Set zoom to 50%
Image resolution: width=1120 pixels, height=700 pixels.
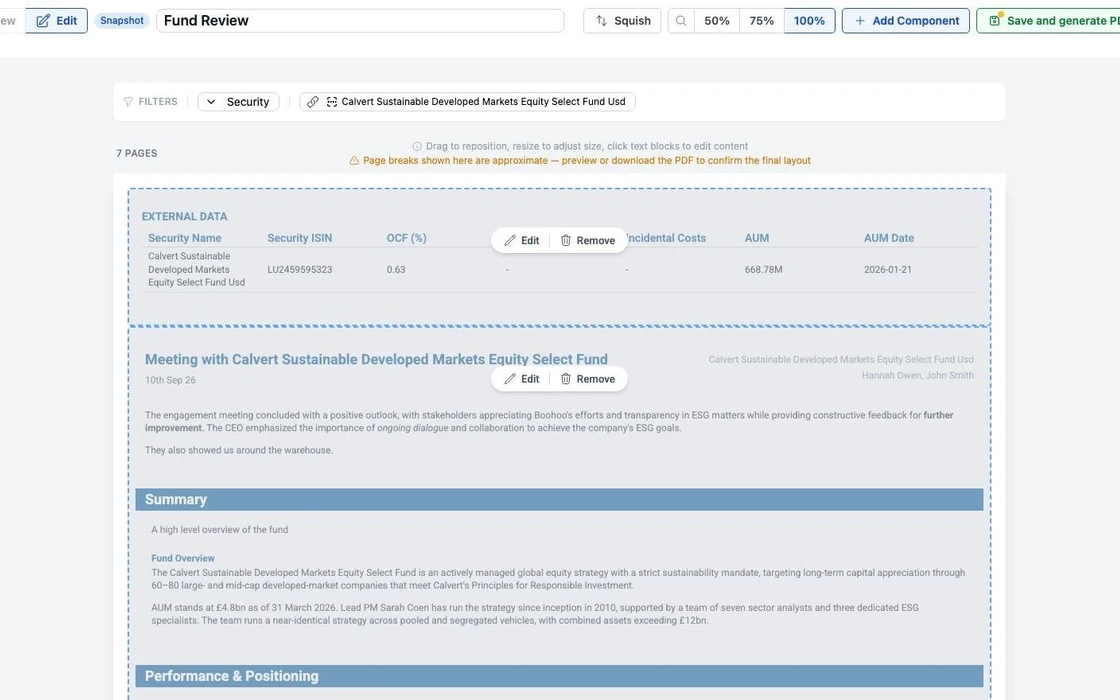tap(716, 21)
